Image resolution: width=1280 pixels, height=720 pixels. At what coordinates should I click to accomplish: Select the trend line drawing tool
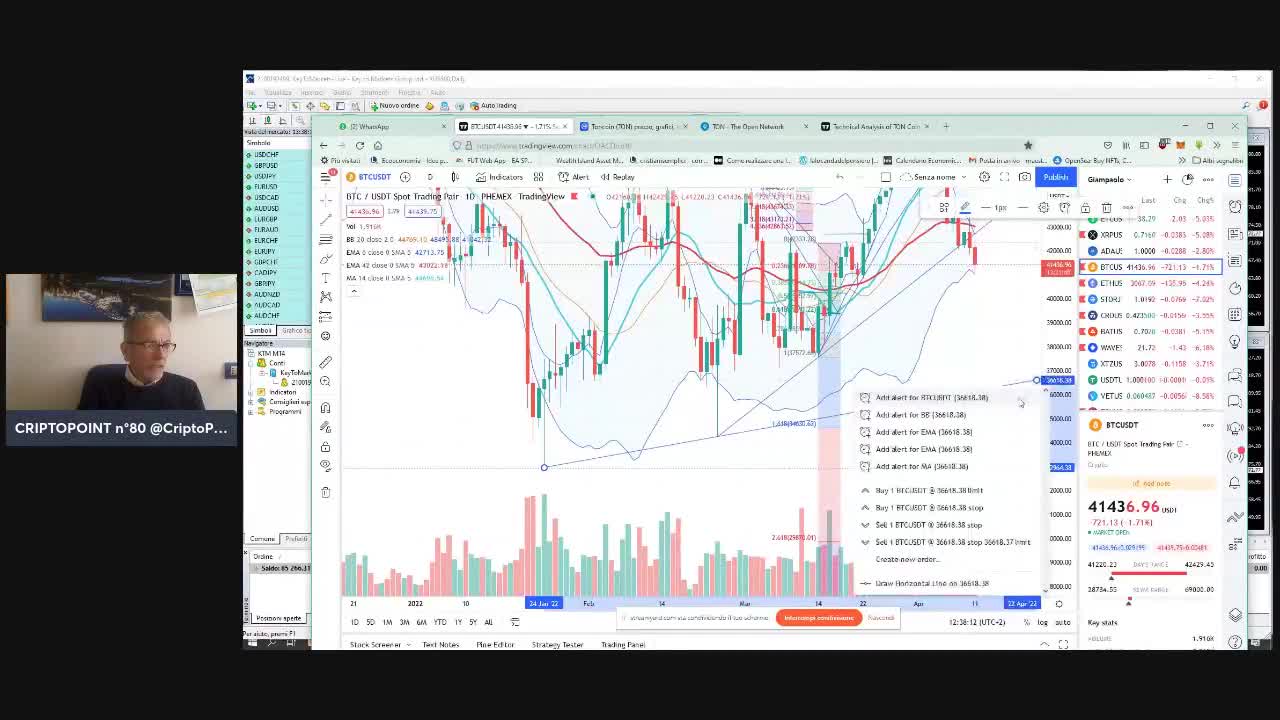[325, 219]
